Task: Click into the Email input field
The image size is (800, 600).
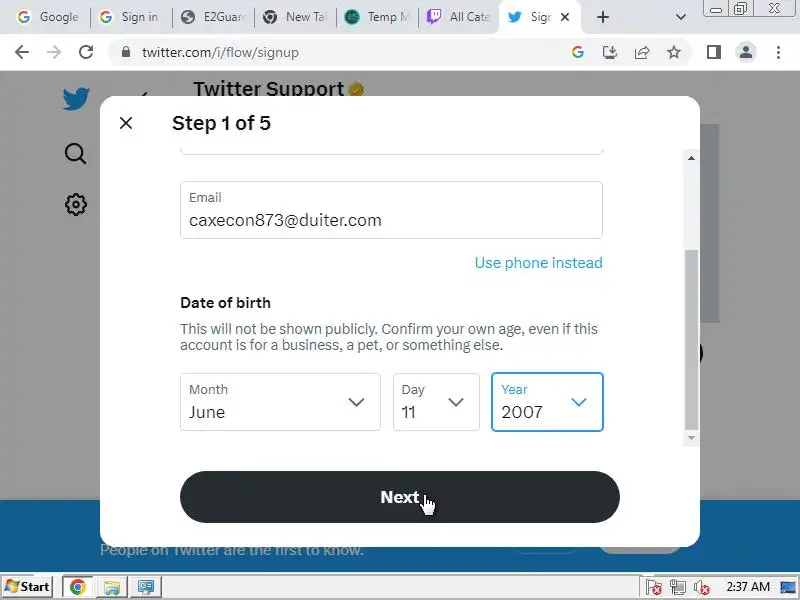Action: 391,210
